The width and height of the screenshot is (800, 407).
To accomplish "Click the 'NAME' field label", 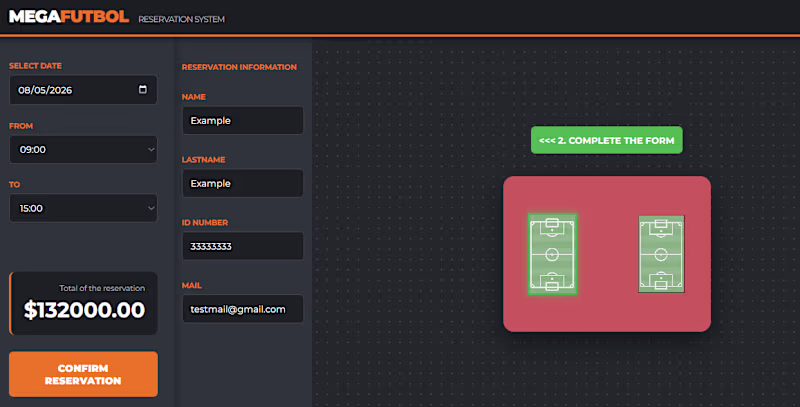I will [194, 97].
